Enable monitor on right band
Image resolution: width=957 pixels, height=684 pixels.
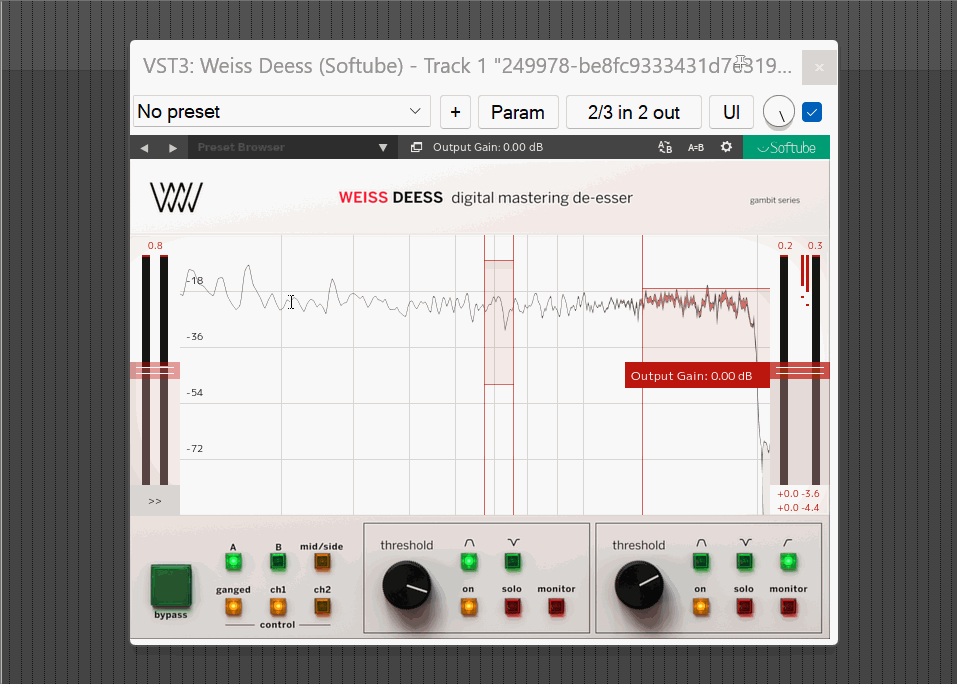(x=789, y=607)
